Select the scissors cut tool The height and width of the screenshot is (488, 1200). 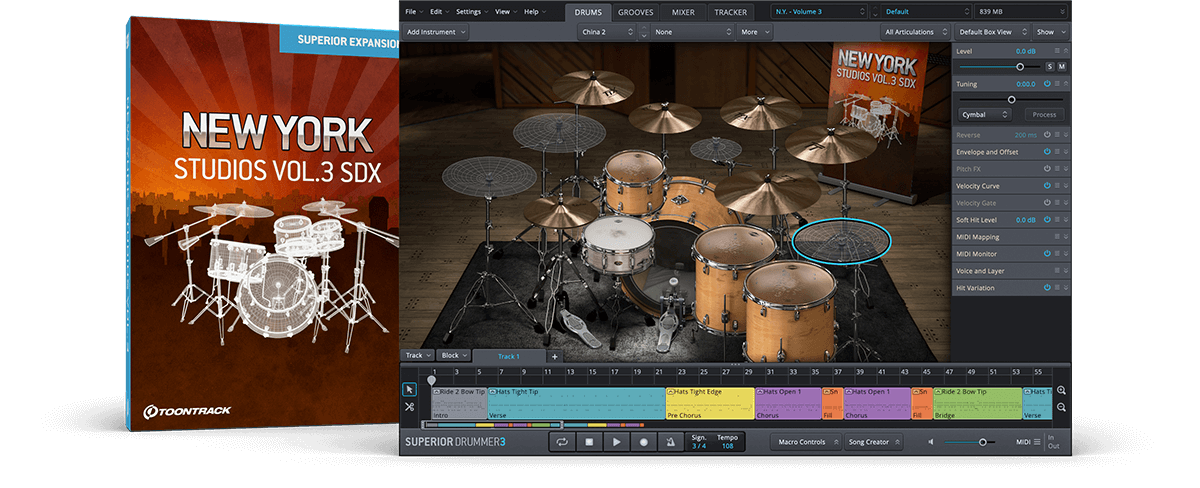point(410,407)
